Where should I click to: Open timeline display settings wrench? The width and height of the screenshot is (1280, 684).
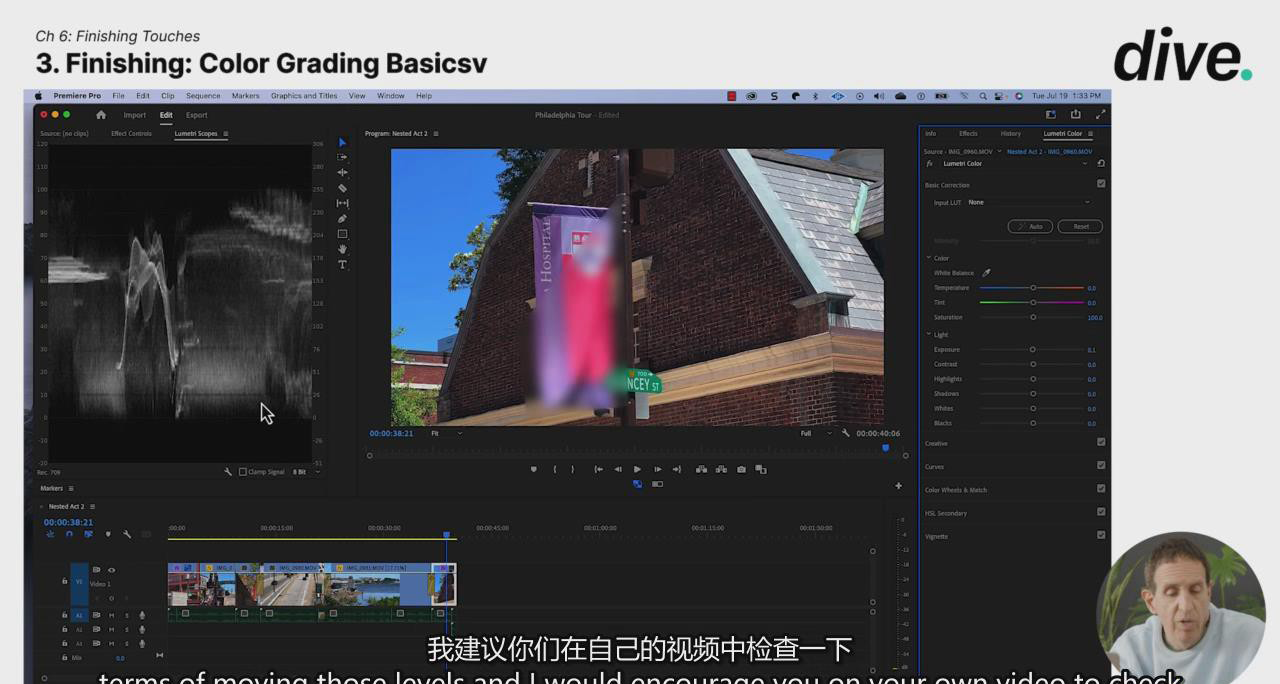click(127, 534)
